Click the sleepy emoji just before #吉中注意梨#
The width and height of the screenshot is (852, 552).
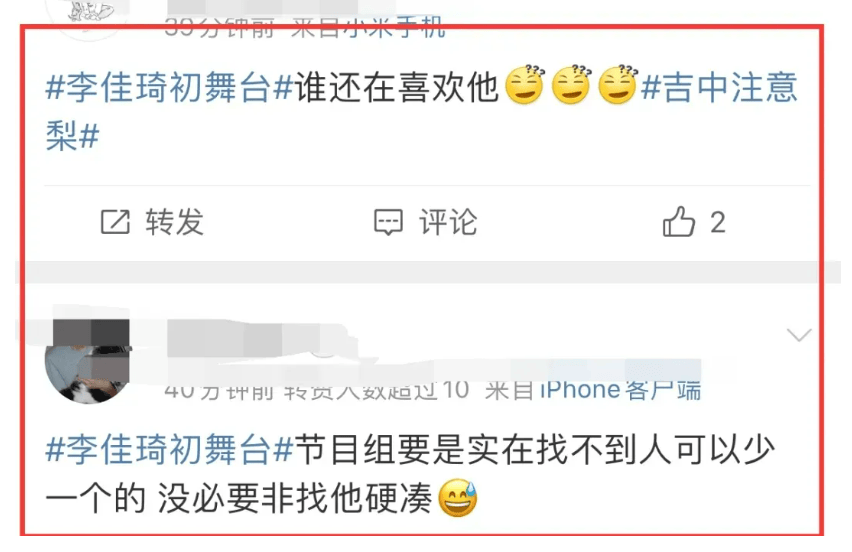click(618, 85)
